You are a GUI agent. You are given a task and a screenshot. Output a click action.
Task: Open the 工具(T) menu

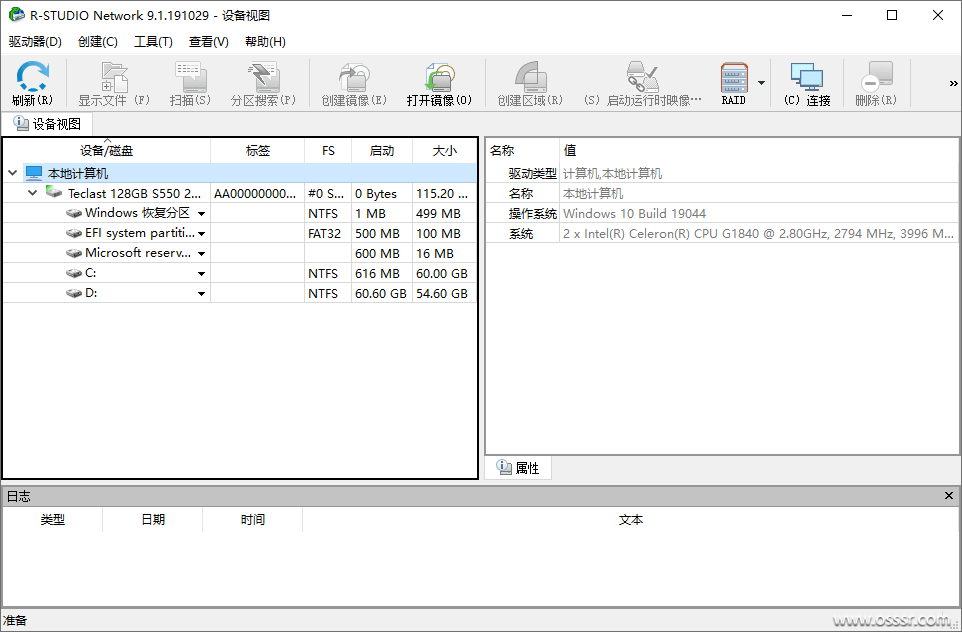pos(153,42)
